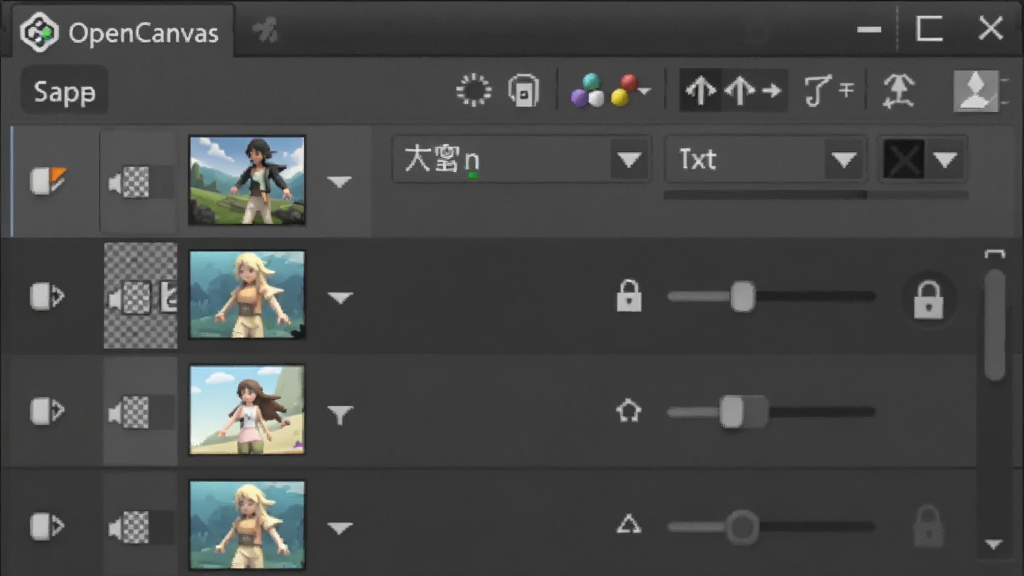The image size is (1024, 576).
Task: Click the checkered speaker icon in the brown-haired character row
Action: tap(129, 413)
